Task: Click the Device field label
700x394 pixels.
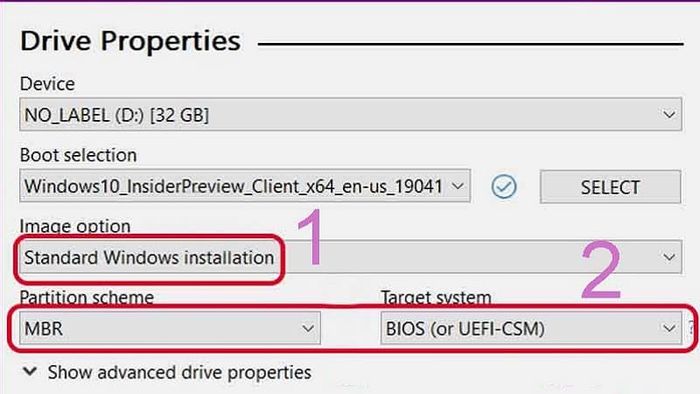Action: pos(47,84)
